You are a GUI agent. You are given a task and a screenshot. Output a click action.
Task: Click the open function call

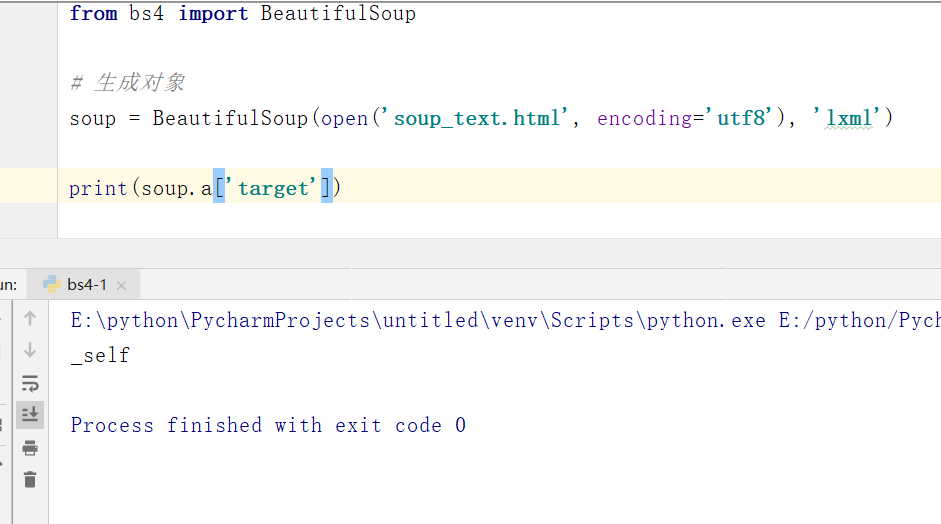click(x=344, y=118)
